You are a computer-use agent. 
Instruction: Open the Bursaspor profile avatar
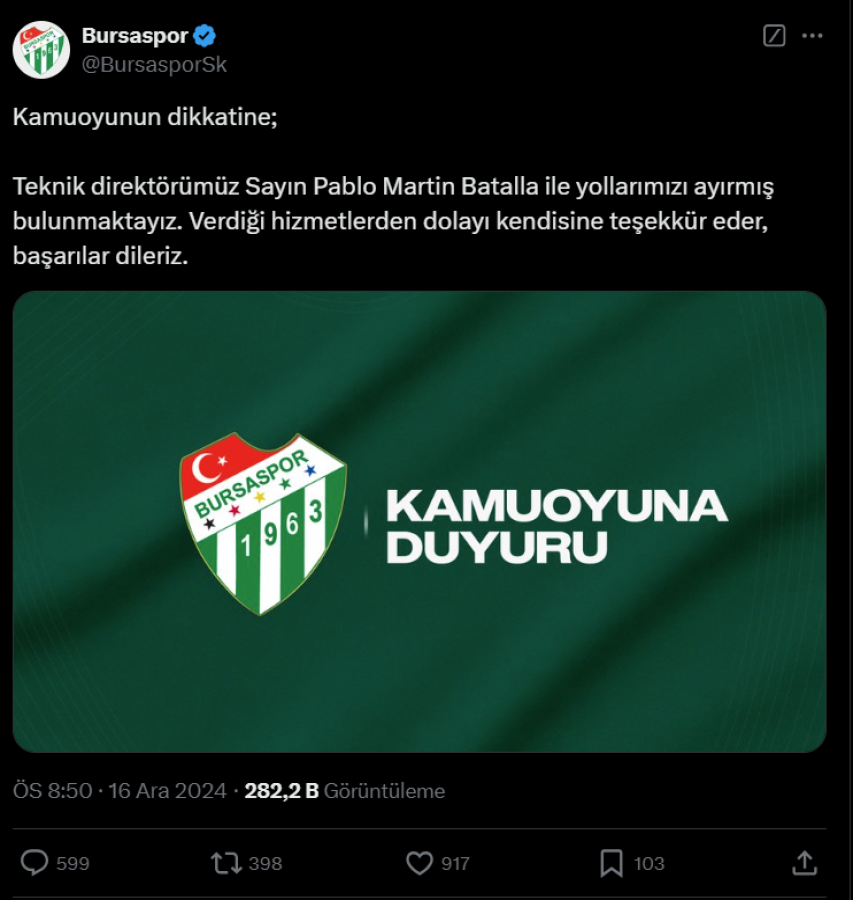tap(41, 49)
